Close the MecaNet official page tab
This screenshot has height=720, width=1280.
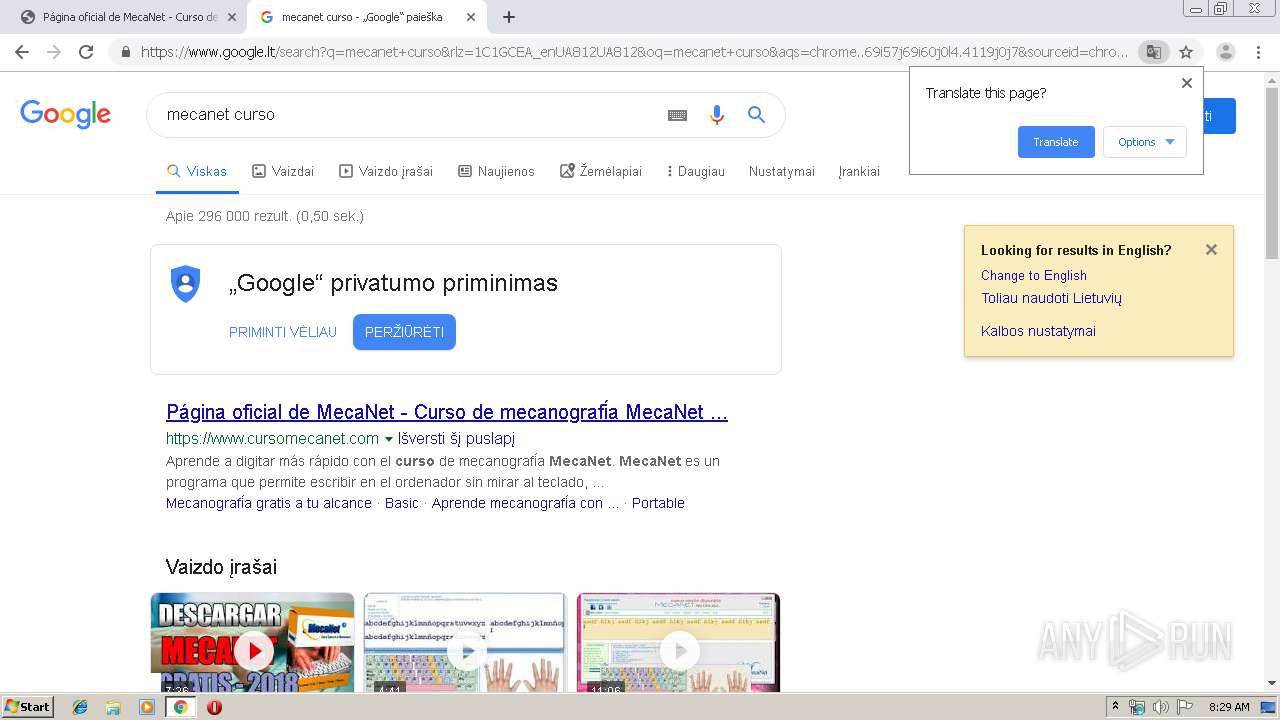[x=232, y=17]
